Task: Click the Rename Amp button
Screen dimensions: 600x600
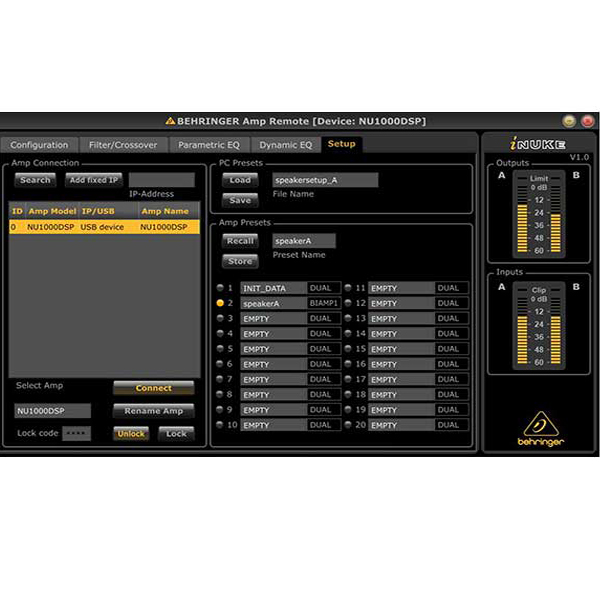Action: (154, 411)
